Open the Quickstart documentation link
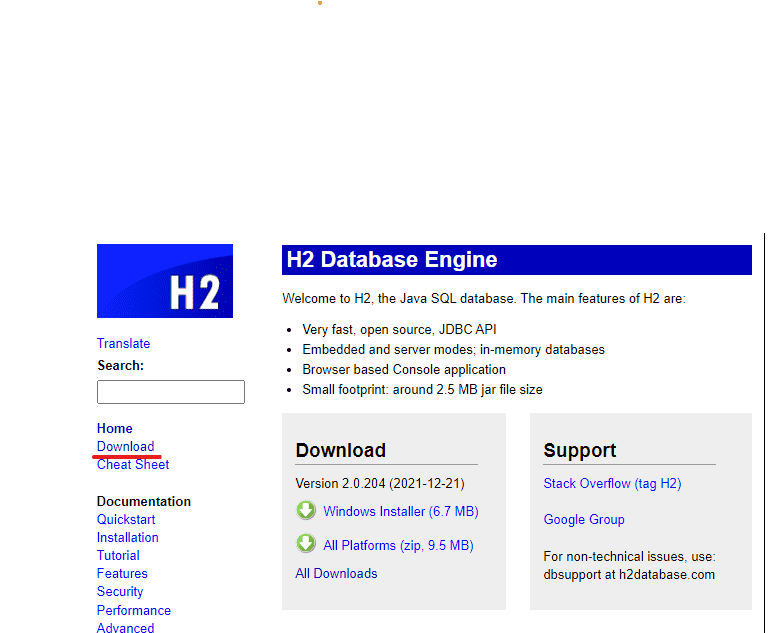 tap(126, 519)
